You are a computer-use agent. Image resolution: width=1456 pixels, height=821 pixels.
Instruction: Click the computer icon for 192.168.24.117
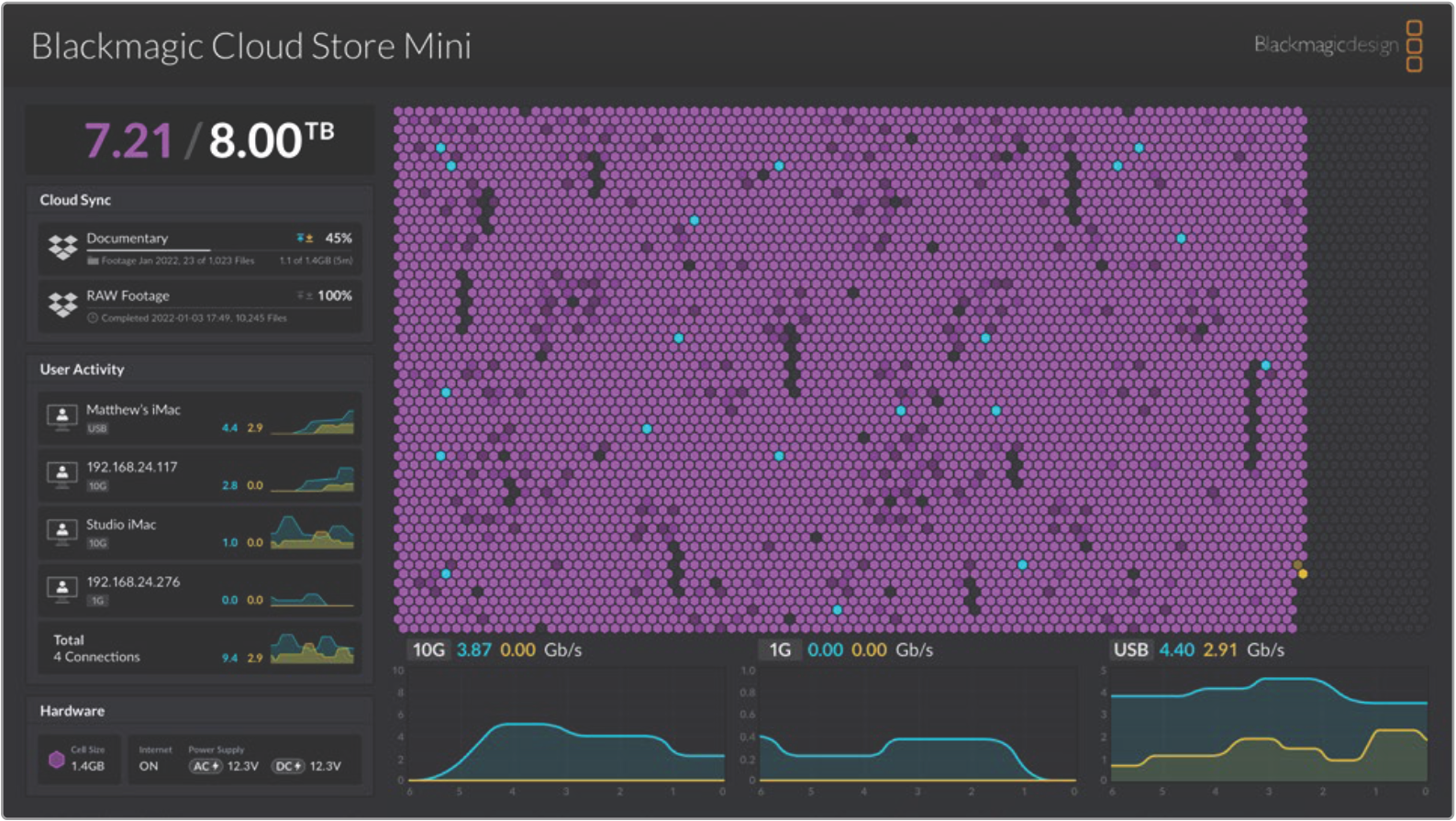click(61, 474)
